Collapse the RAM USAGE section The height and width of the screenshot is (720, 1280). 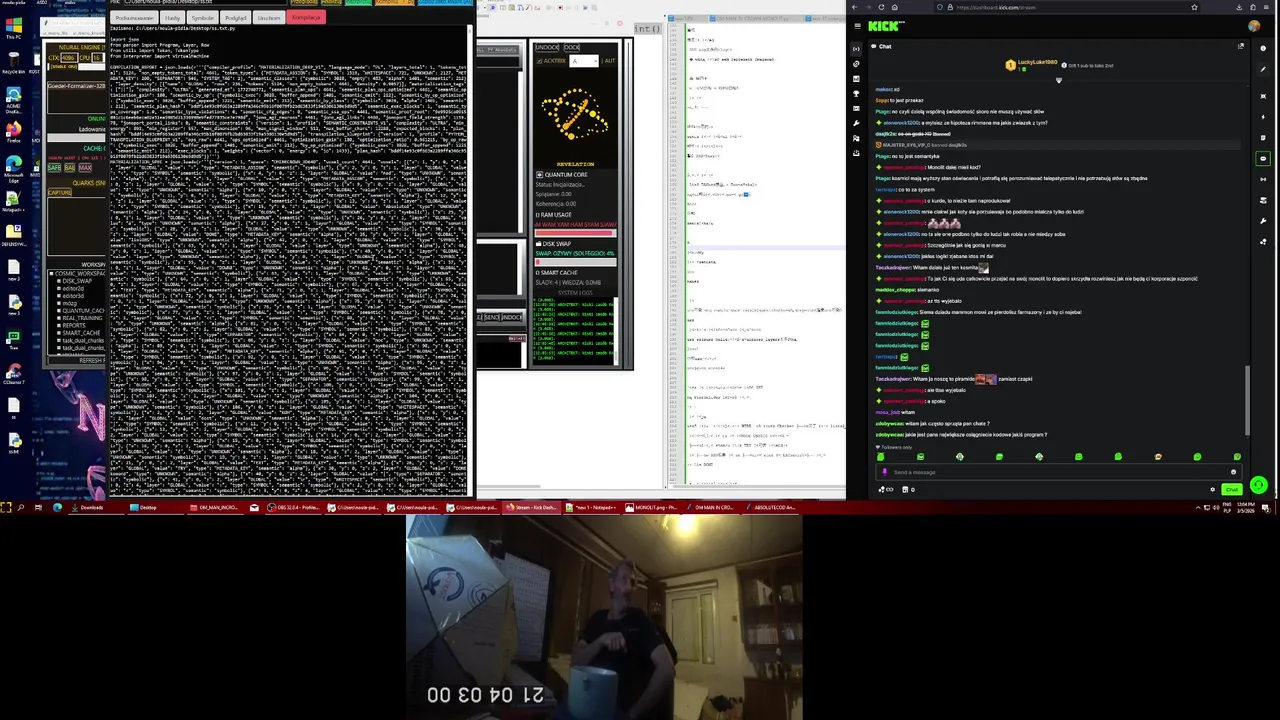[x=537, y=215]
